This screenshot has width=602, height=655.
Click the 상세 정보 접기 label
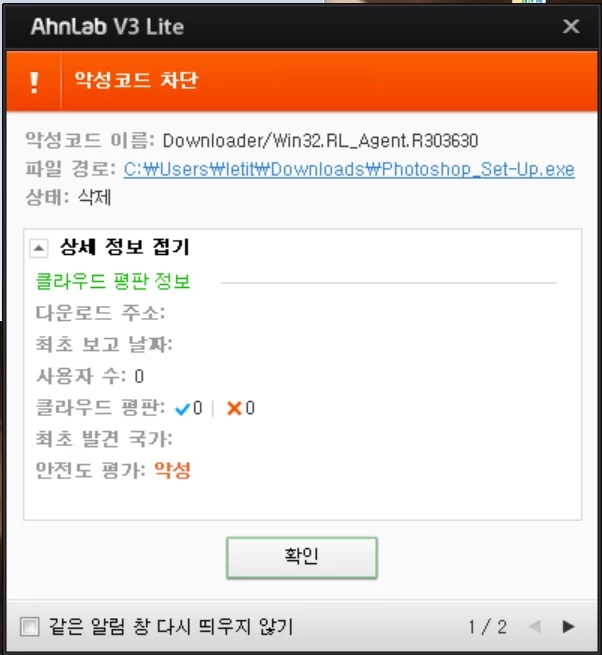[x=124, y=247]
